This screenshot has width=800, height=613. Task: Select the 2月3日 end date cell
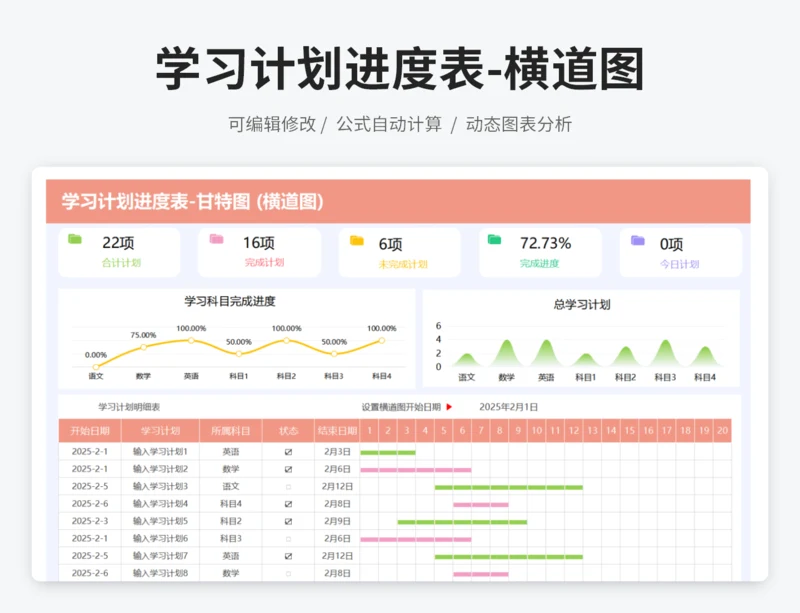point(337,452)
